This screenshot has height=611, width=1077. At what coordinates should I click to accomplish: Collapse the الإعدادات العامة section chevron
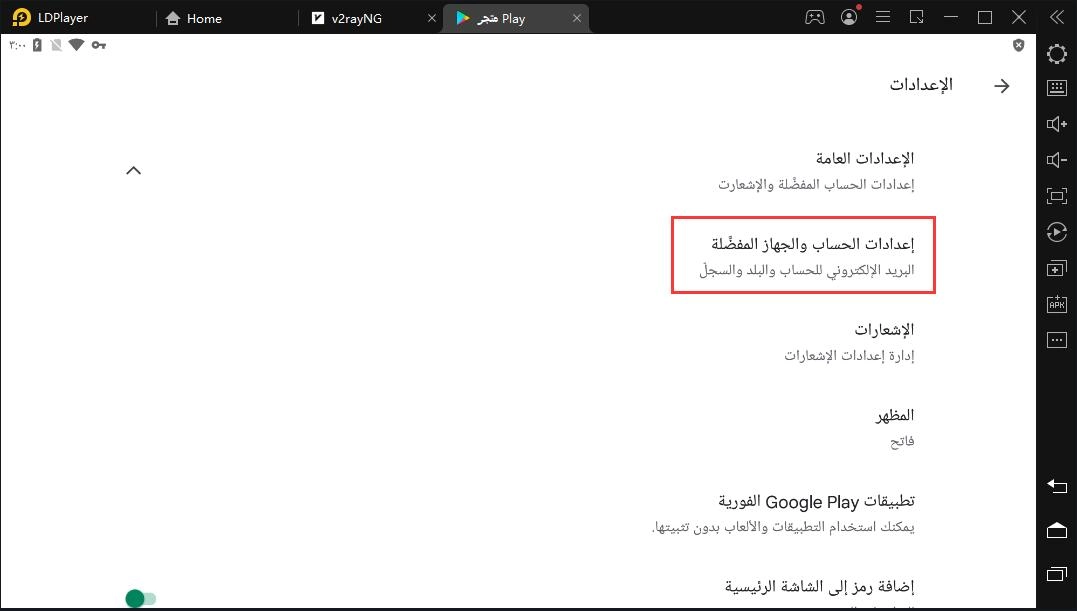[134, 170]
